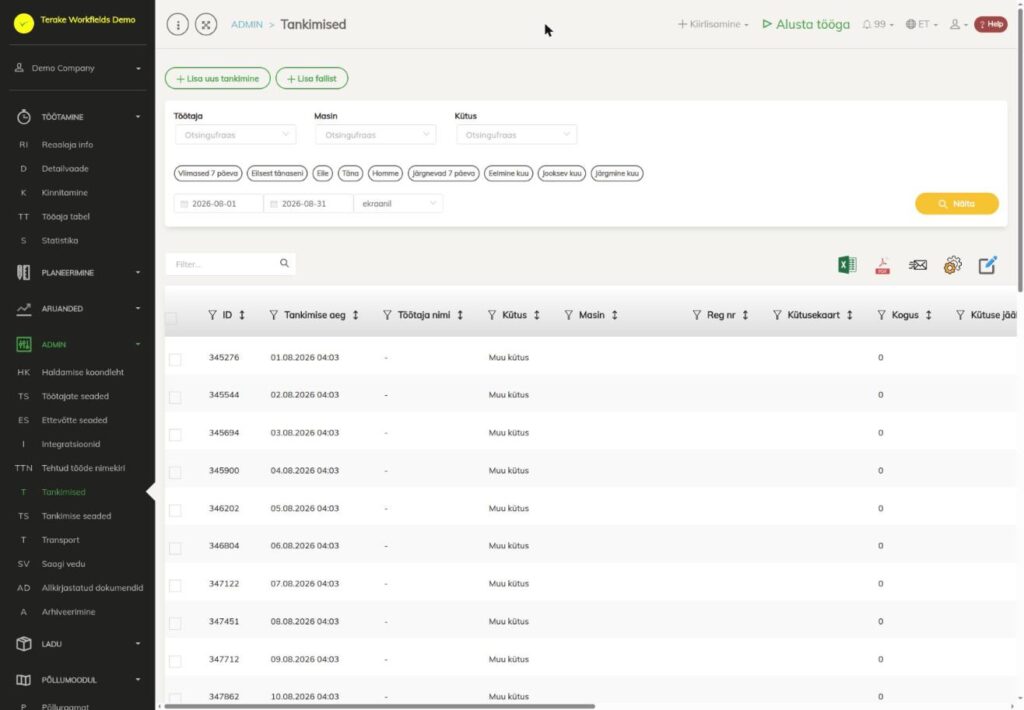Image resolution: width=1024 pixels, height=710 pixels.
Task: Click the horizontal table scrollbar
Action: (379, 706)
